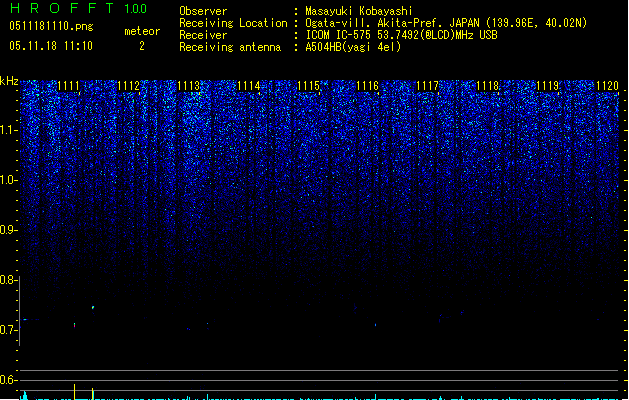Click the 1113 time marker
The image size is (629, 400).
188,86
